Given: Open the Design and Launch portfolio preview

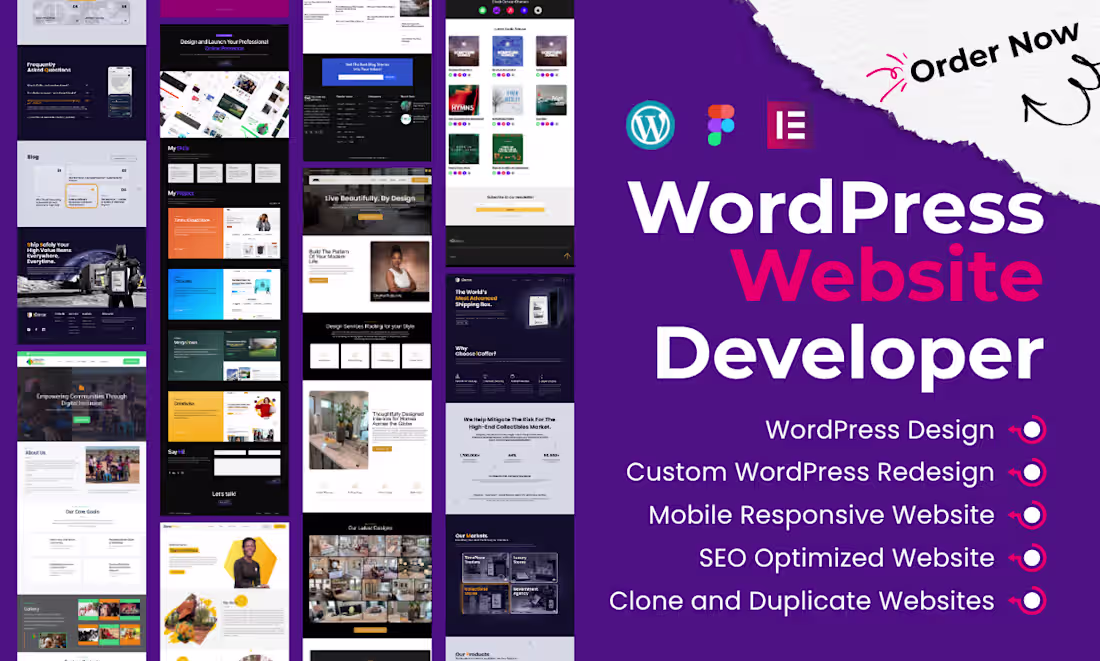Looking at the screenshot, I should pyautogui.click(x=224, y=81).
